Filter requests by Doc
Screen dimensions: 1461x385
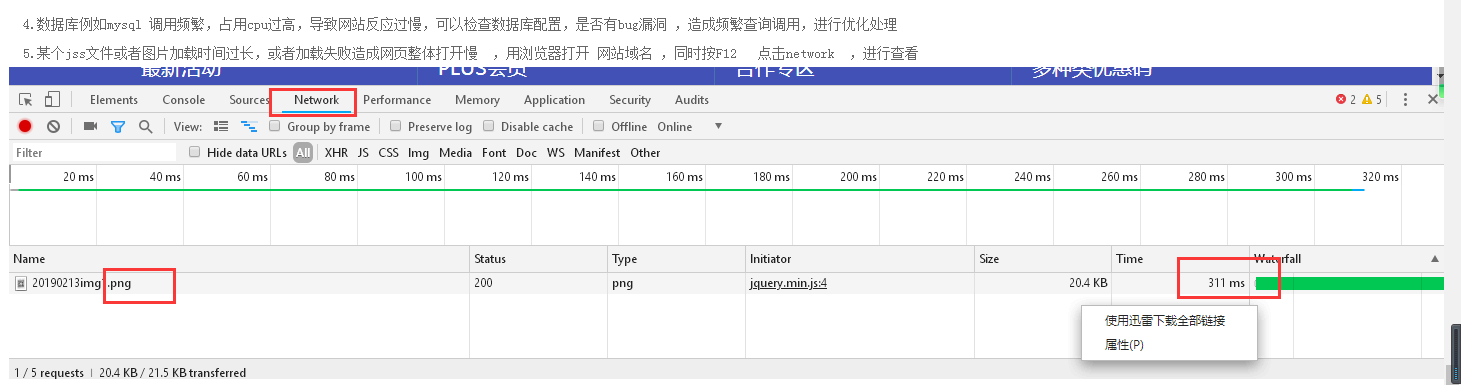pyautogui.click(x=526, y=153)
